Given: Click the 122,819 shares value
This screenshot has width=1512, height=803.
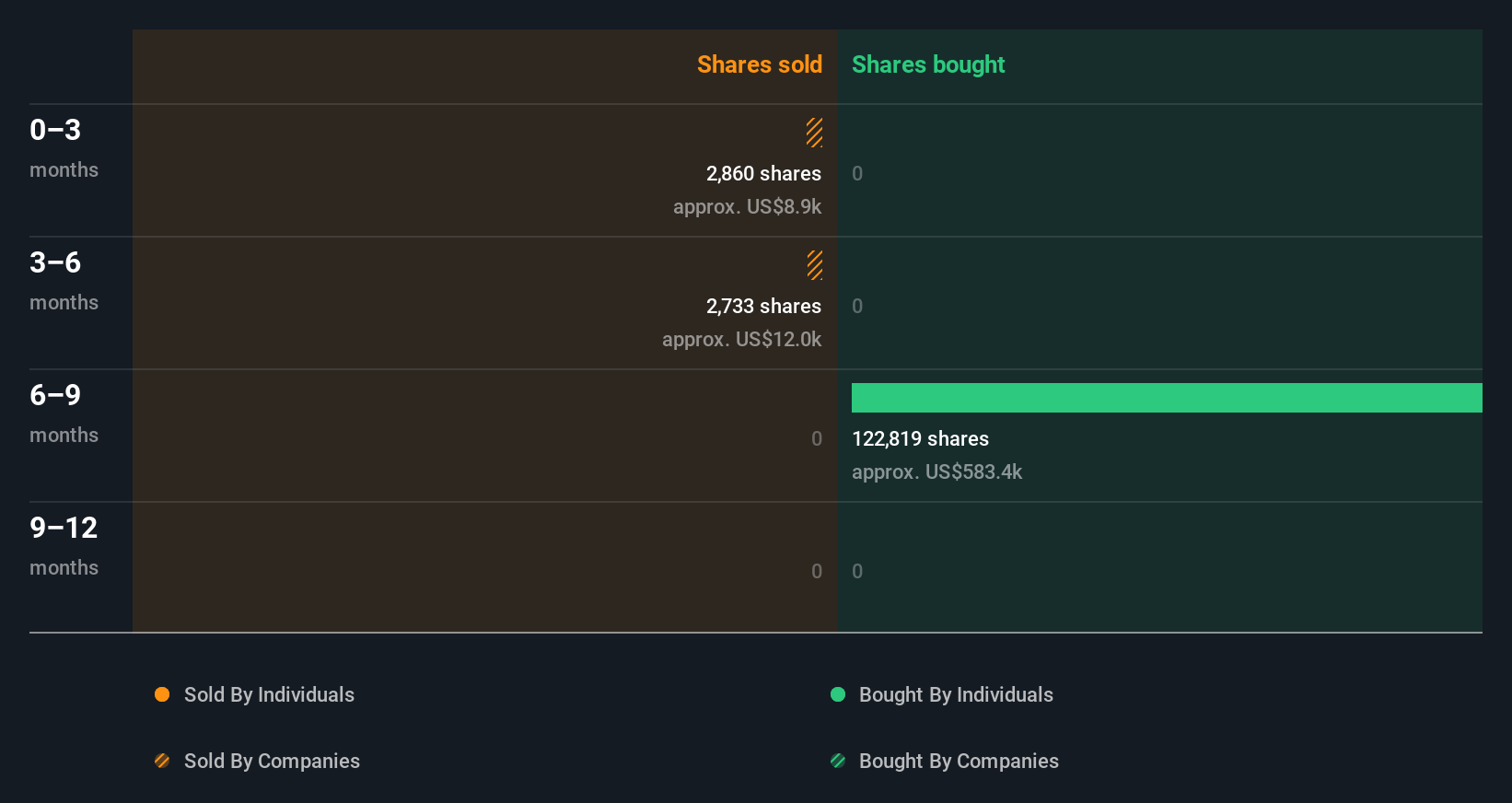Looking at the screenshot, I should [920, 438].
